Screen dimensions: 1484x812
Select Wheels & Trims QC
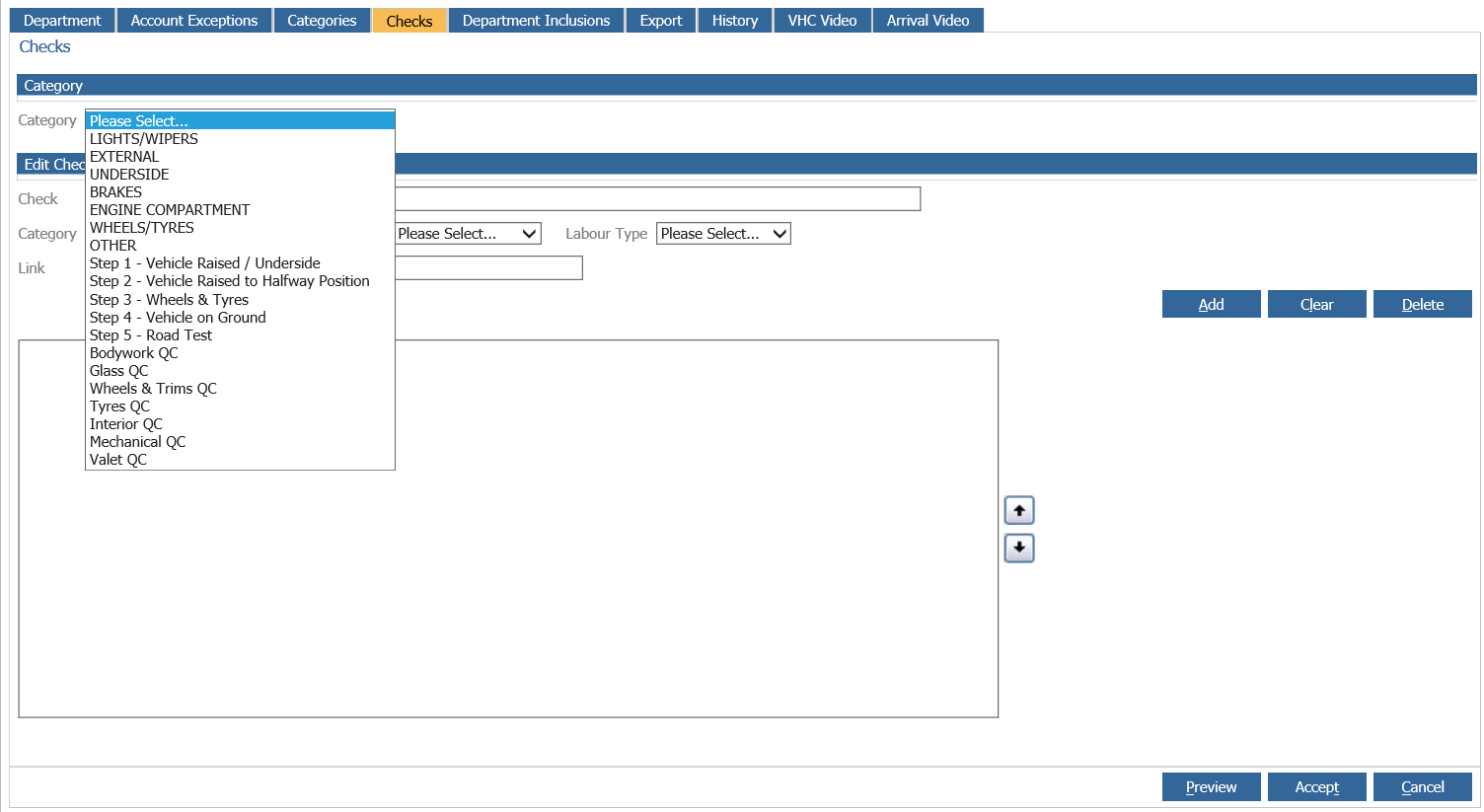pyautogui.click(x=240, y=388)
